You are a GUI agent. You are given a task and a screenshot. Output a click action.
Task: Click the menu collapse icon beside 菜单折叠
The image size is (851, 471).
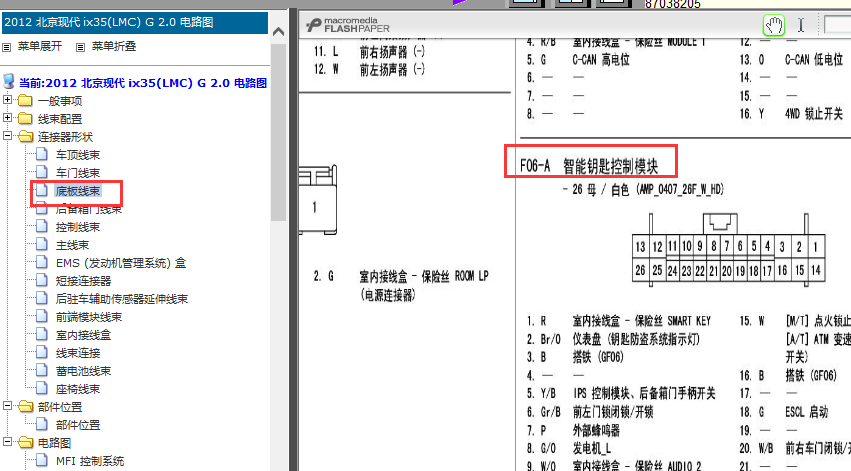[x=80, y=47]
